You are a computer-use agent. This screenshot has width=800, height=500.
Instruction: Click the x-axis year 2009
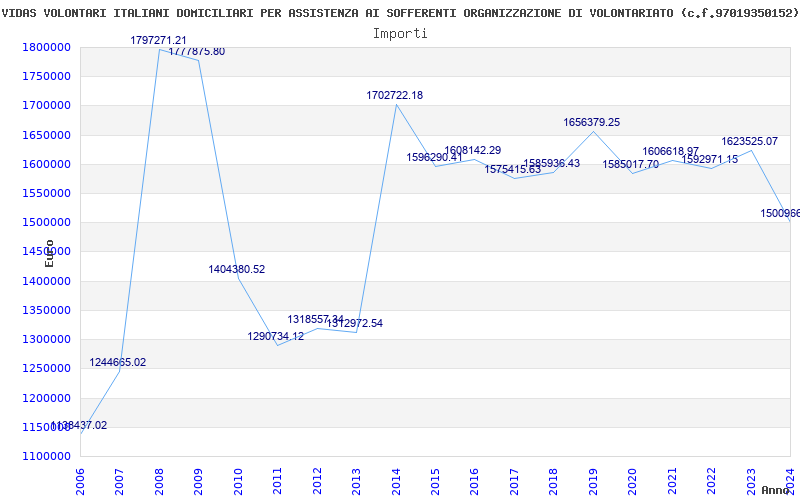(198, 481)
